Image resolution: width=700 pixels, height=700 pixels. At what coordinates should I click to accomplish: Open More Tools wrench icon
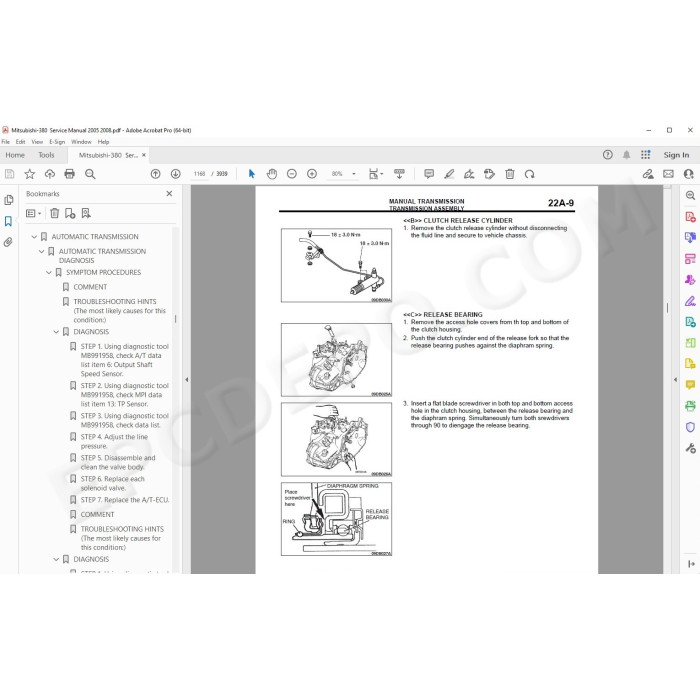coord(690,448)
